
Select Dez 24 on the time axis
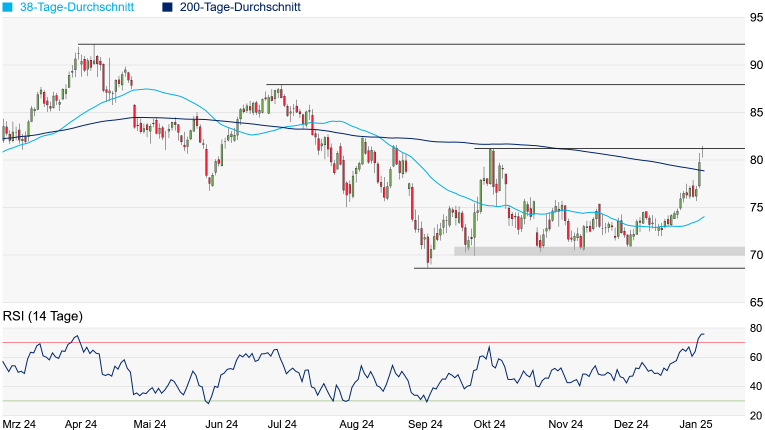pyautogui.click(x=631, y=424)
